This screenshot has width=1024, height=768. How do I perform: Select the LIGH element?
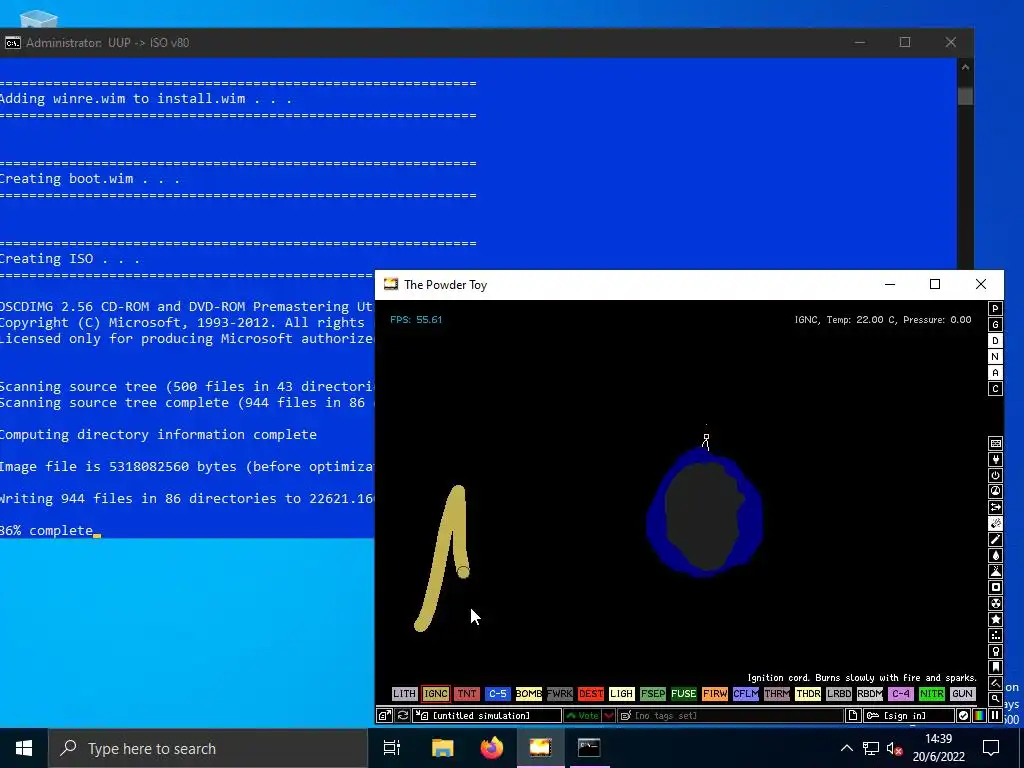pyautogui.click(x=622, y=694)
